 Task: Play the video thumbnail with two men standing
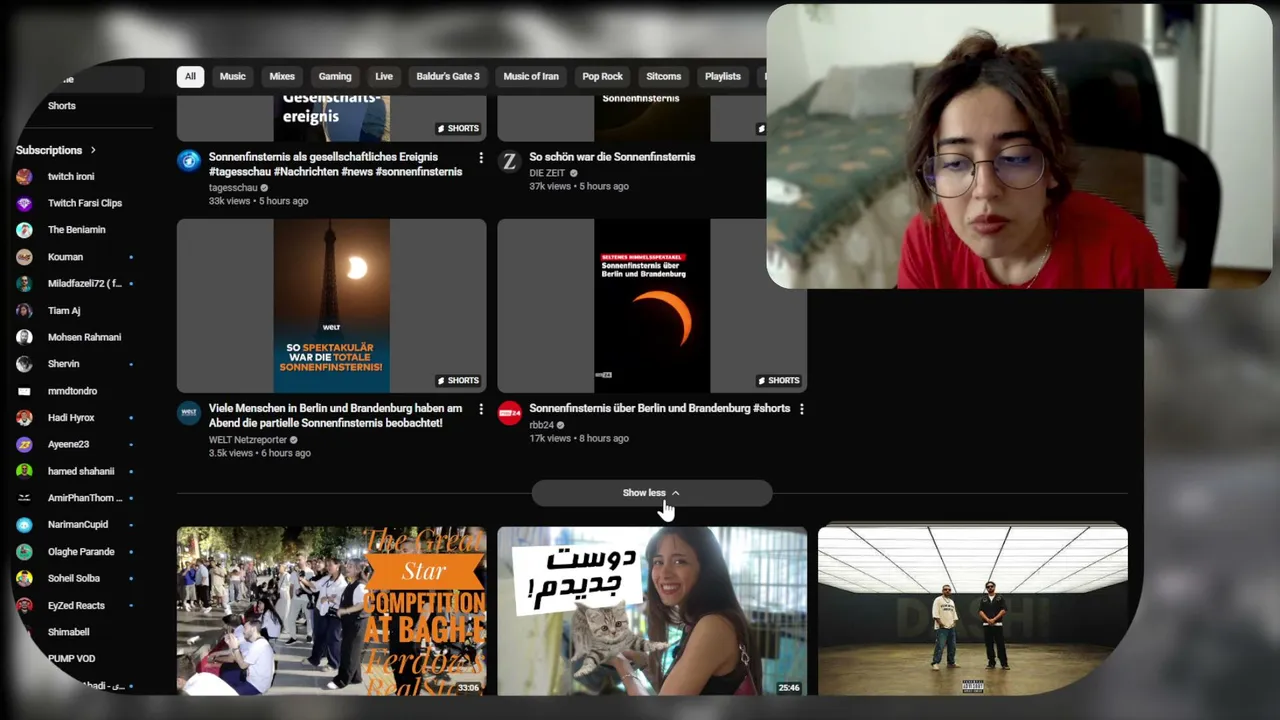pos(973,611)
